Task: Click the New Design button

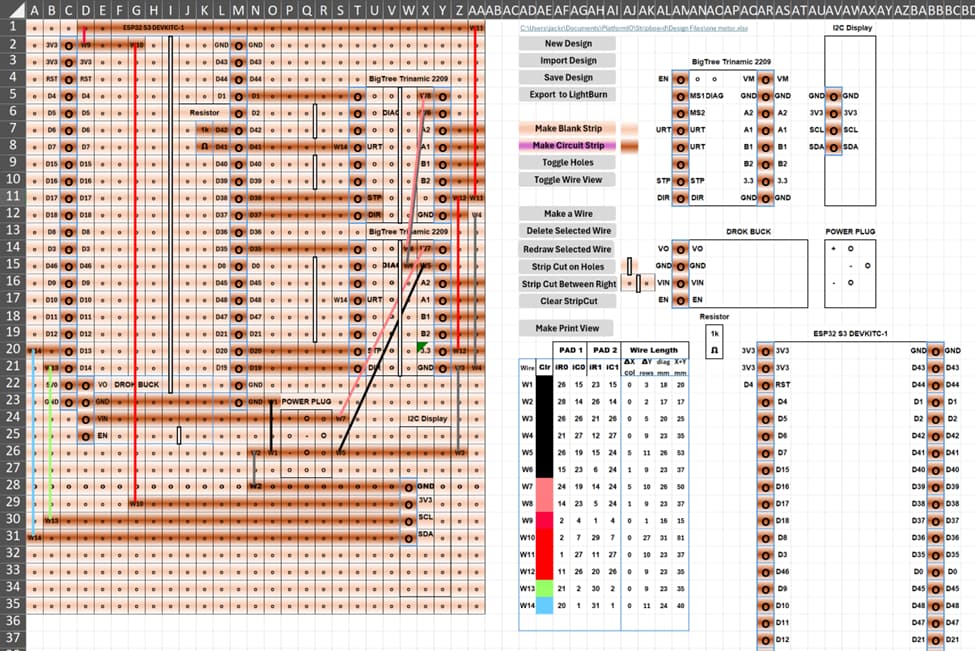Action: coord(568,44)
